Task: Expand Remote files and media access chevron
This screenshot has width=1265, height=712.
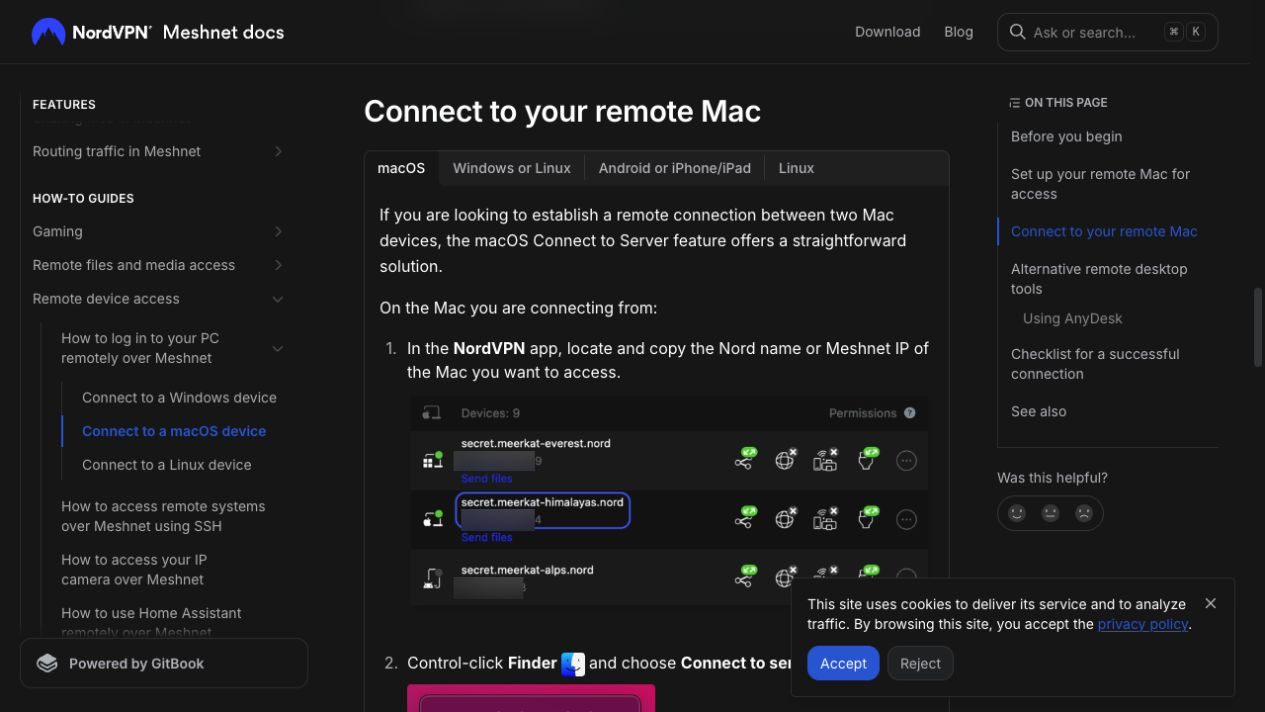Action: point(278,265)
